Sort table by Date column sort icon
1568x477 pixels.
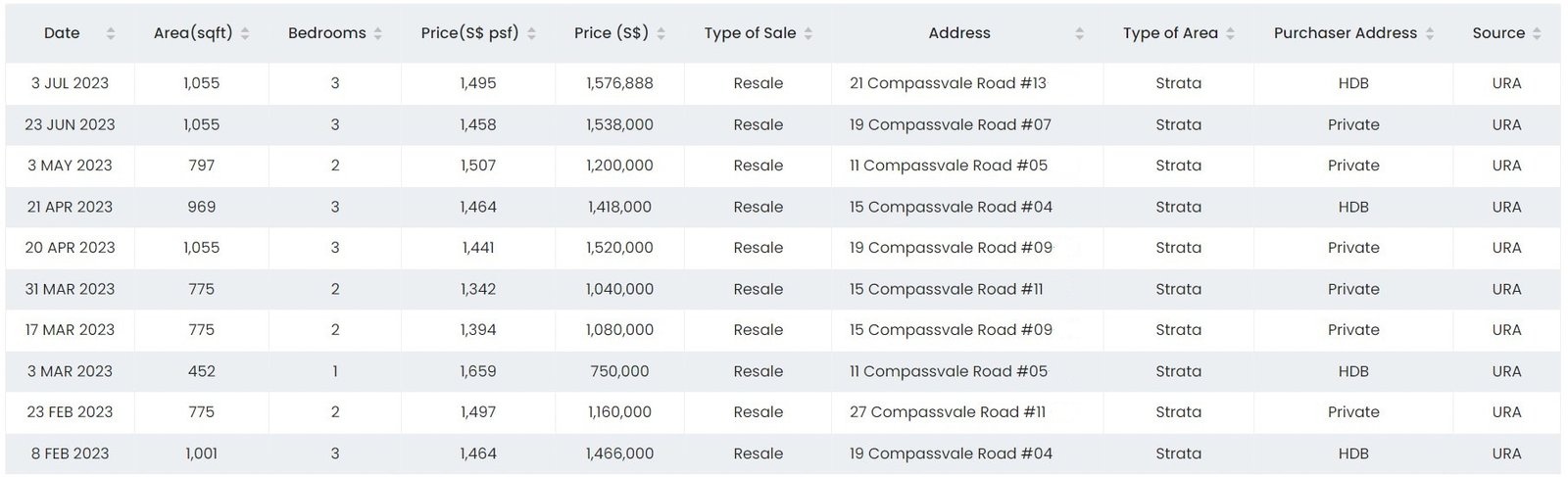[x=111, y=33]
